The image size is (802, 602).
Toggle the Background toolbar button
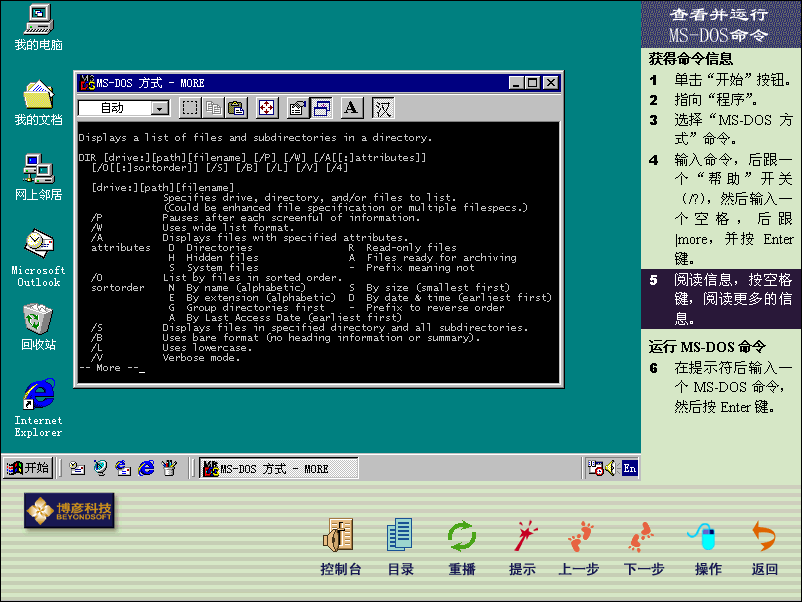click(321, 108)
